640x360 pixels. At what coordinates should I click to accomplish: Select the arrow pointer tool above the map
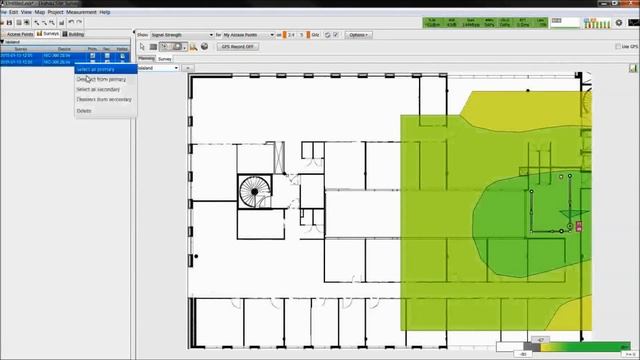click(142, 47)
